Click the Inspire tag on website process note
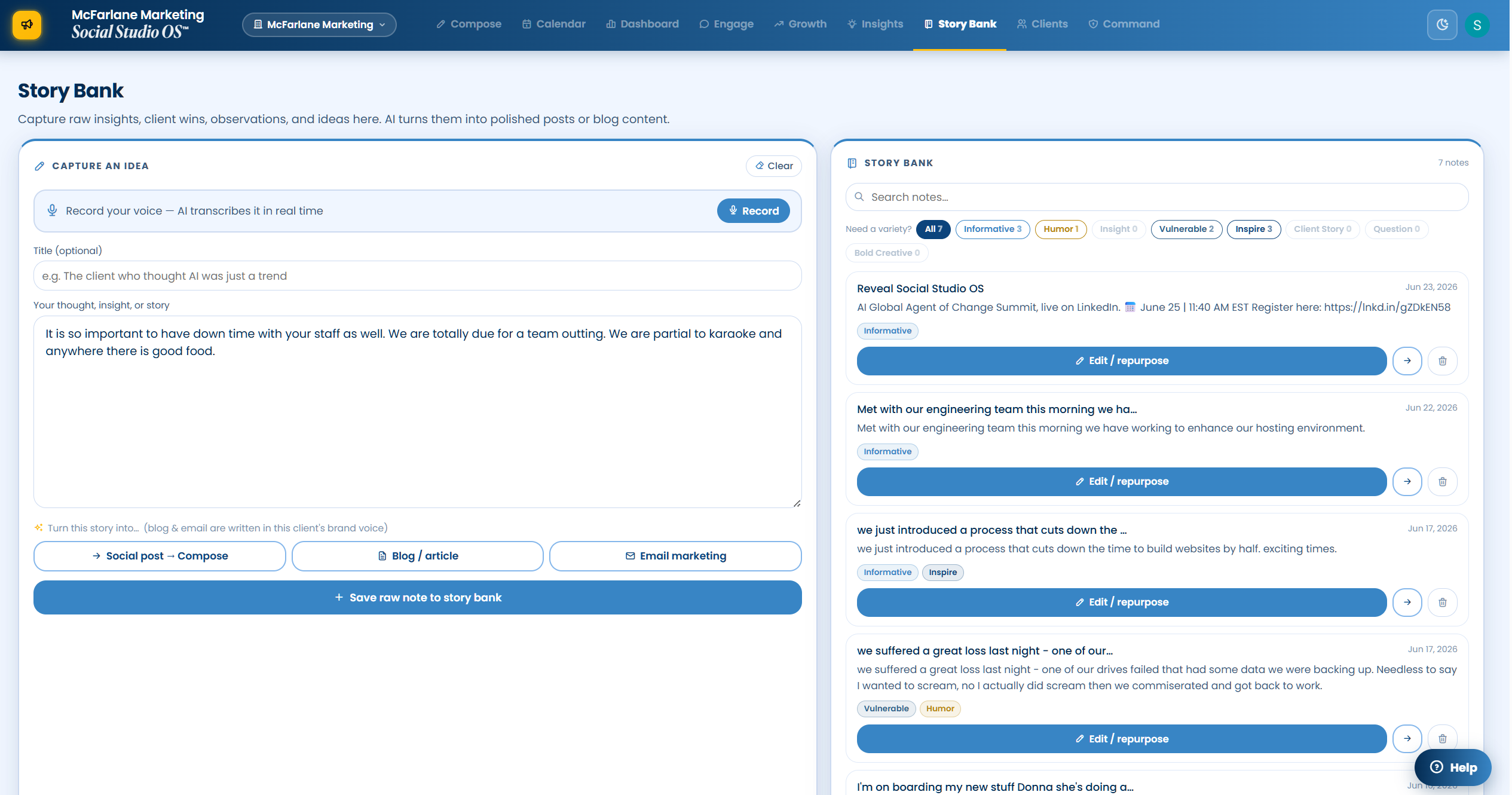The image size is (1512, 795). click(x=942, y=572)
